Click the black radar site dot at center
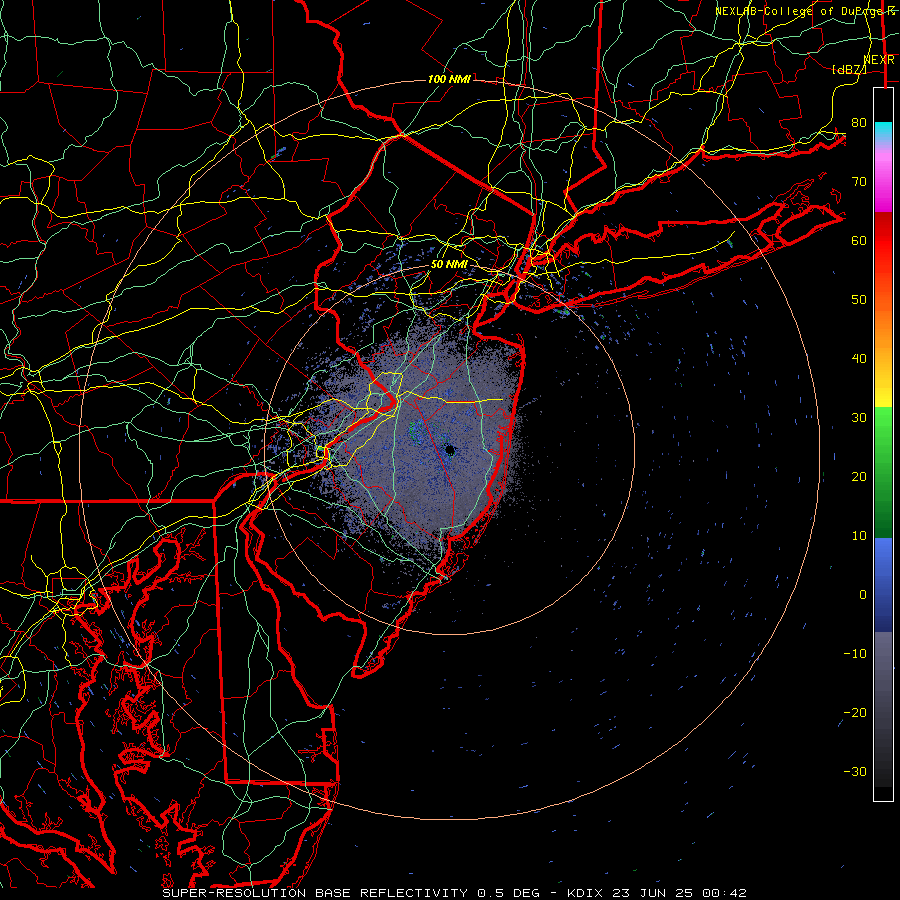This screenshot has height=900, width=900. click(x=450, y=451)
